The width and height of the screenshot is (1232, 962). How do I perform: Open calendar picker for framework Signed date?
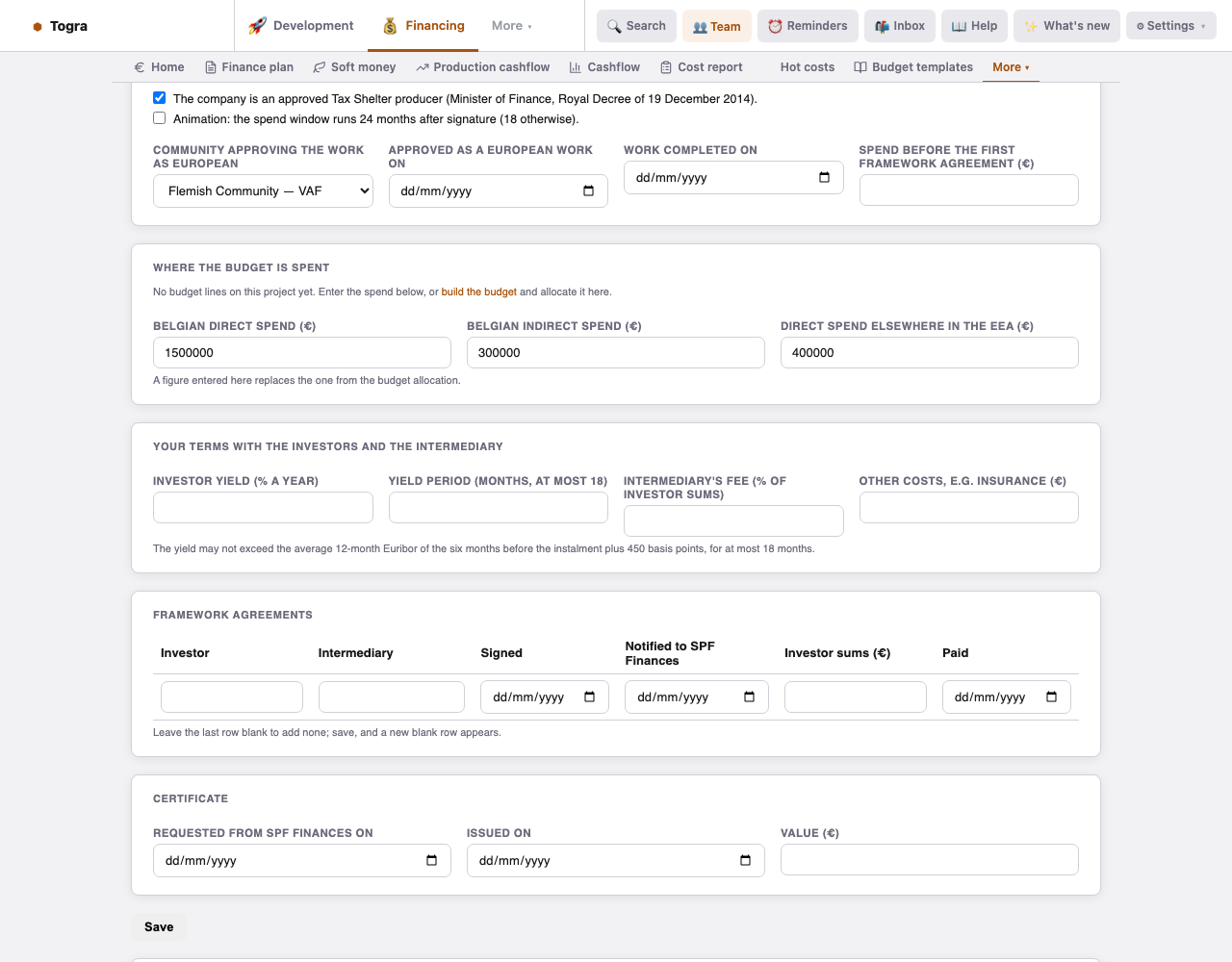tap(590, 696)
